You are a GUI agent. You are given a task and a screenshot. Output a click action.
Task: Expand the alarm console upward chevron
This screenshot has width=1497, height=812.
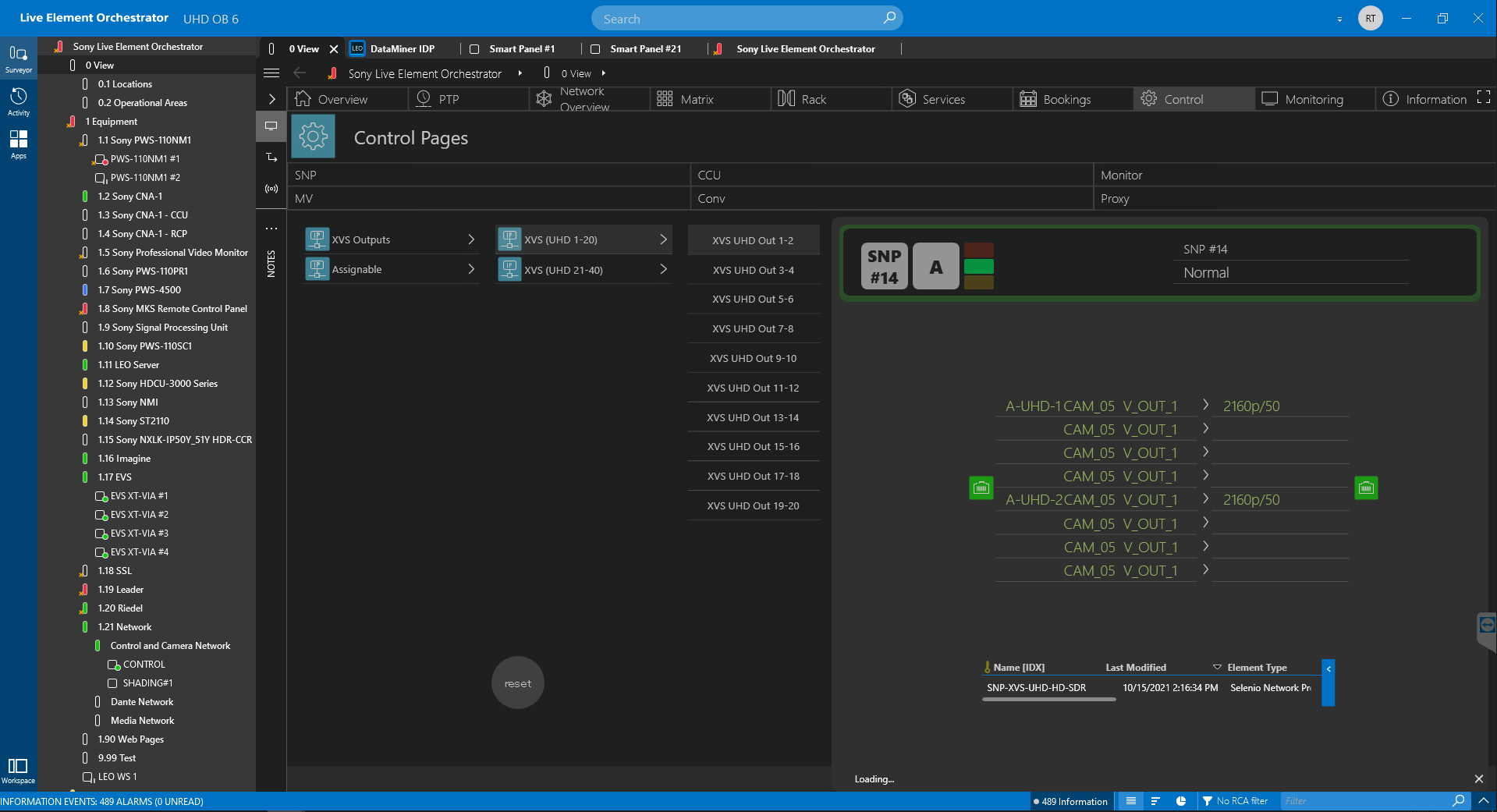pos(1483,801)
